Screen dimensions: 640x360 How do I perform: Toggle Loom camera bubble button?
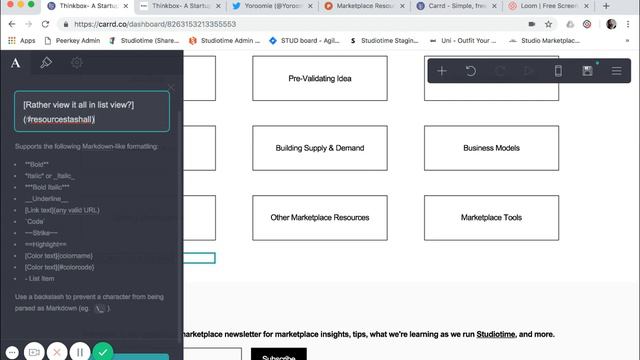(34, 352)
